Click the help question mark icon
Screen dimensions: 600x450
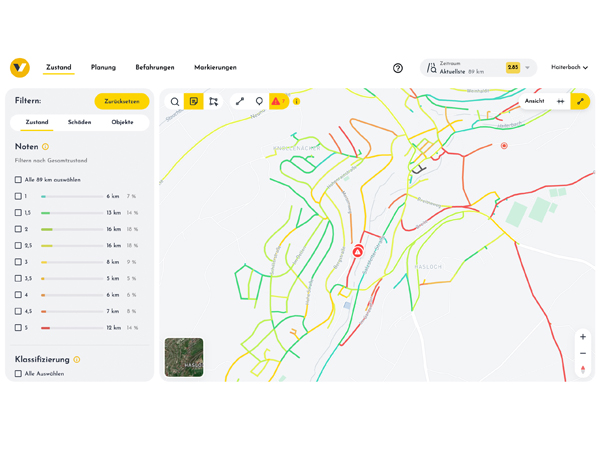tap(398, 68)
